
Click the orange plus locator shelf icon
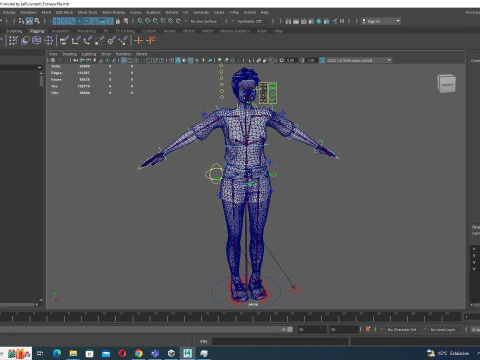pyautogui.click(x=138, y=41)
